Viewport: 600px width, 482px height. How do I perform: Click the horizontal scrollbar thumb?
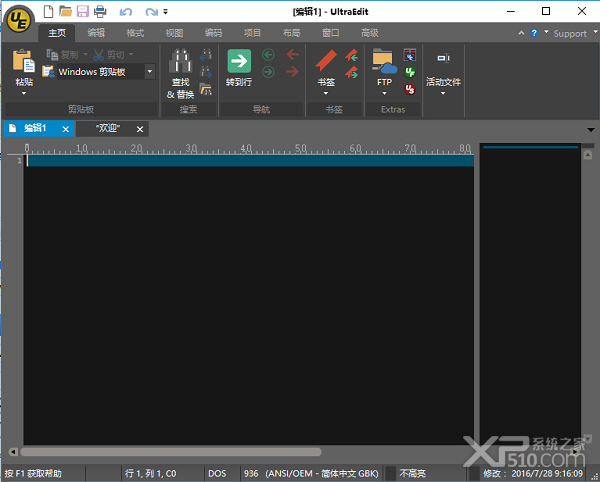(x=171, y=452)
